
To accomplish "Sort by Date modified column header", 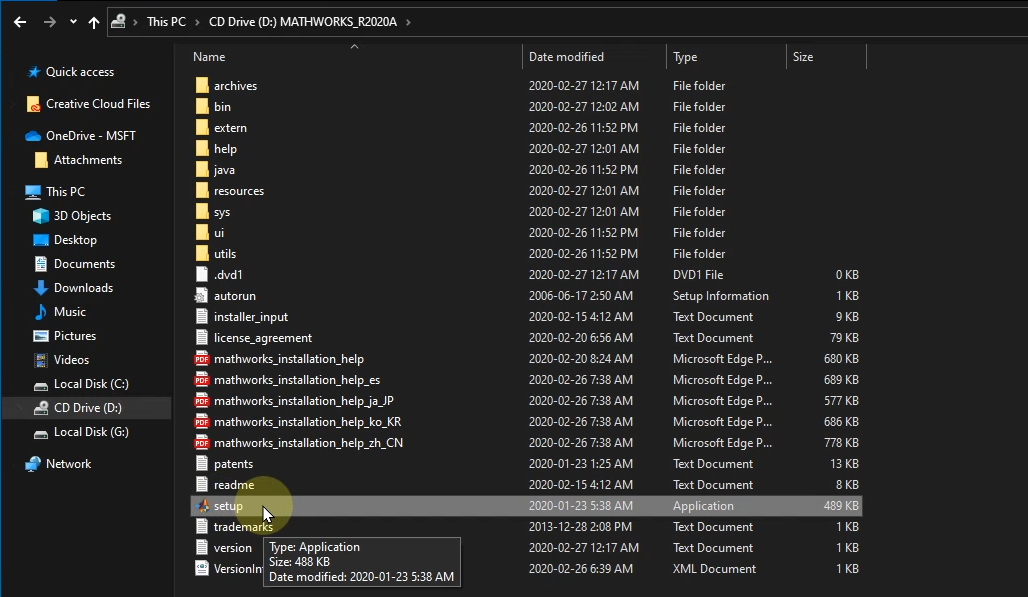I will [x=566, y=57].
